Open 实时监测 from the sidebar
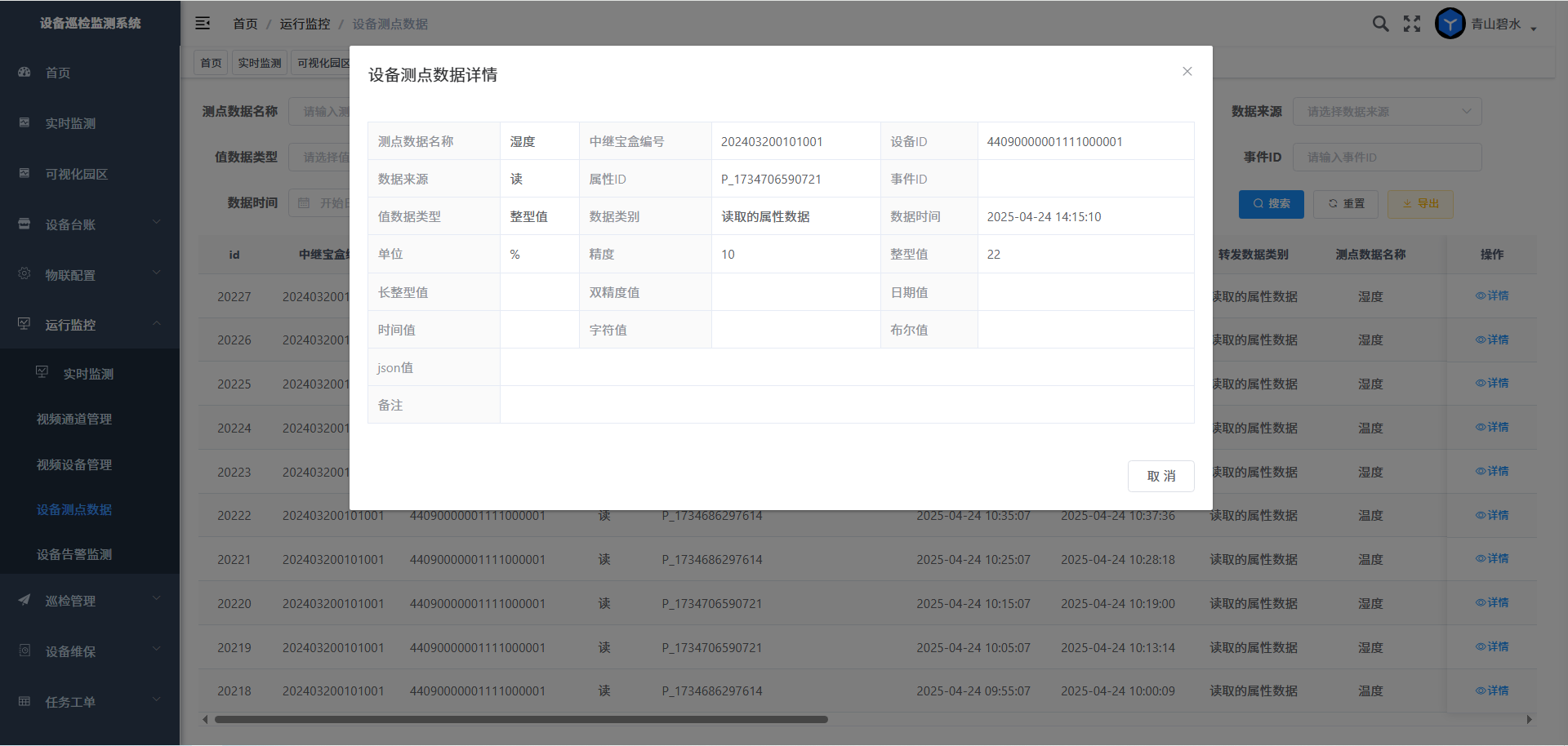The image size is (1568, 746). pyautogui.click(x=70, y=123)
